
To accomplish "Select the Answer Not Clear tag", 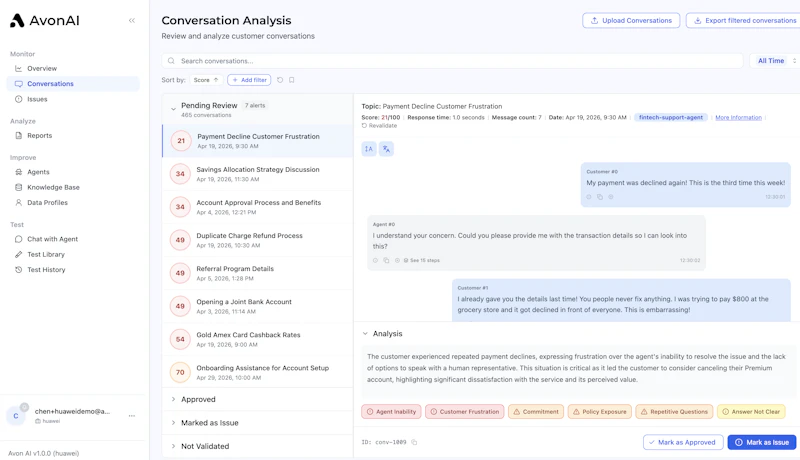I will [751, 412].
